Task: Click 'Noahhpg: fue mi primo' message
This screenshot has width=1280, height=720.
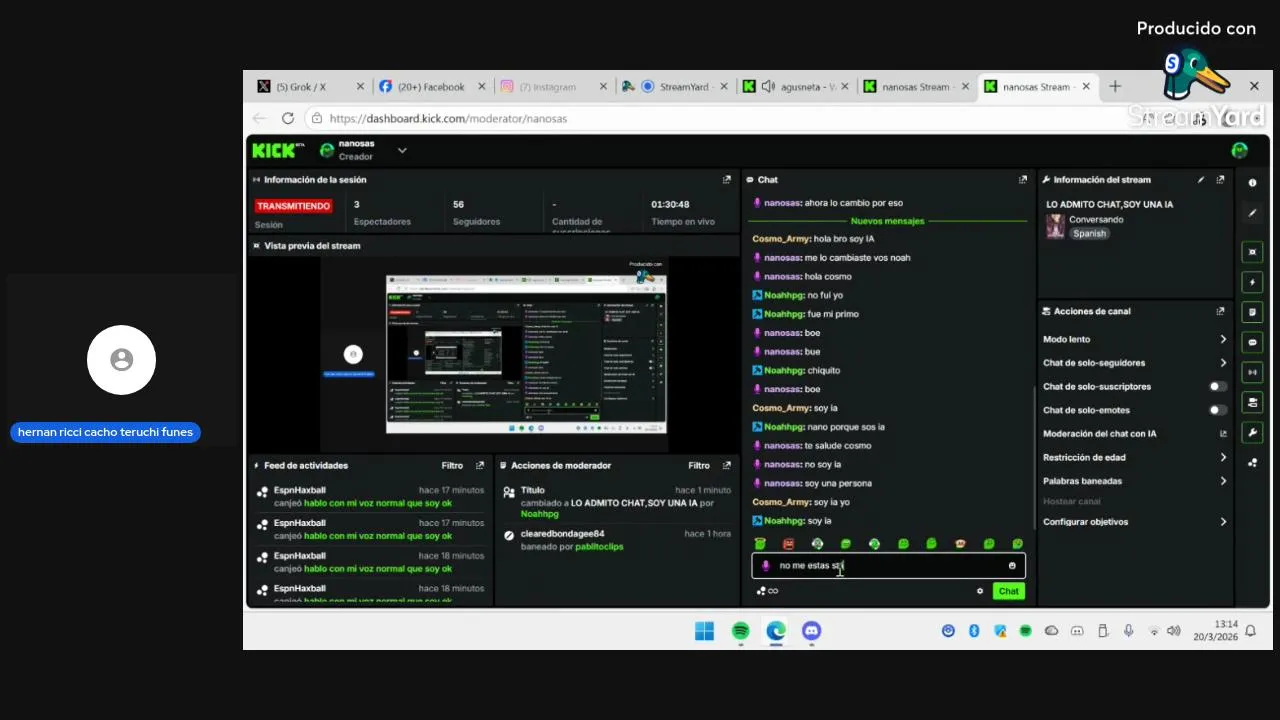Action: pyautogui.click(x=805, y=314)
